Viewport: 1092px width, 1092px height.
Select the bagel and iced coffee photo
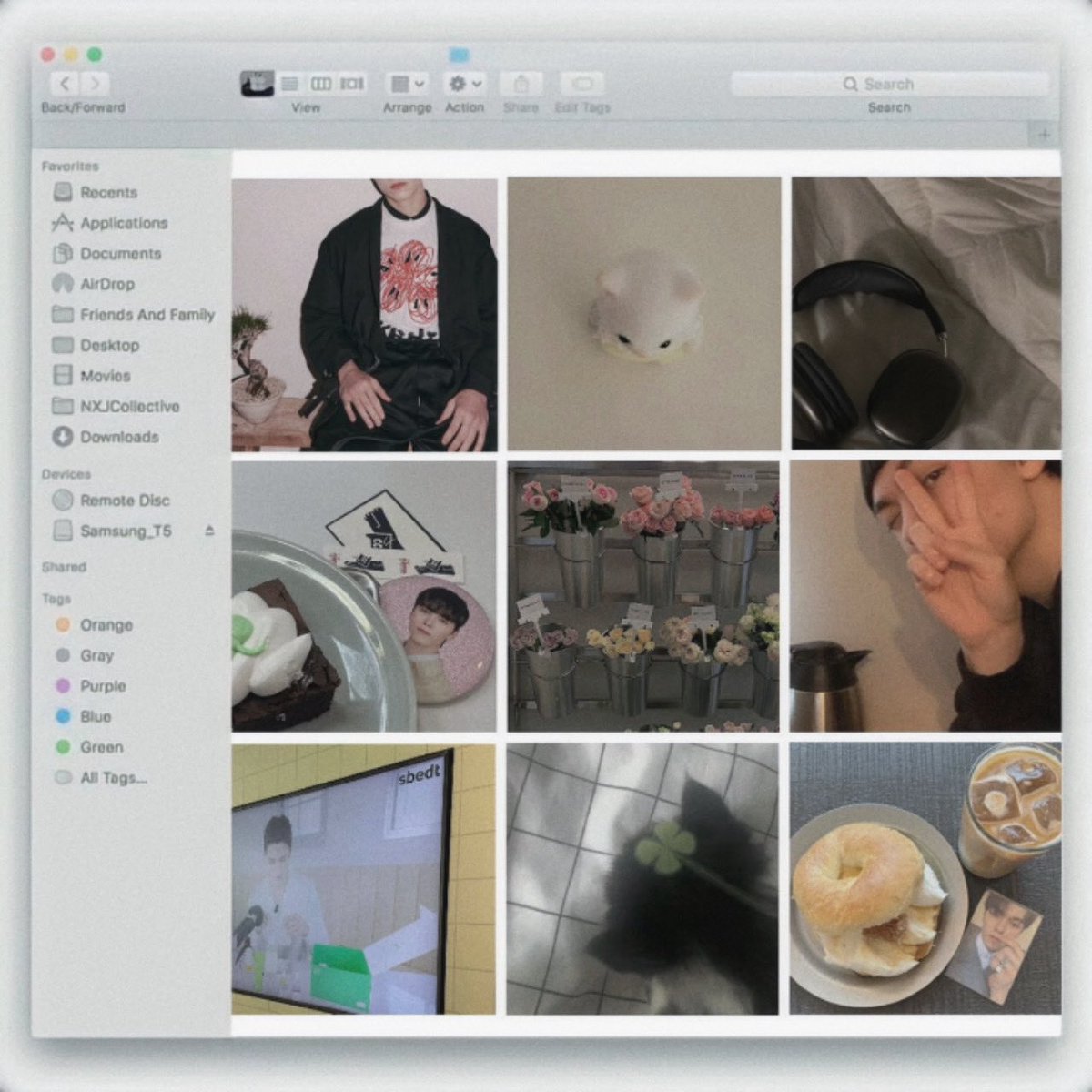[x=925, y=878]
